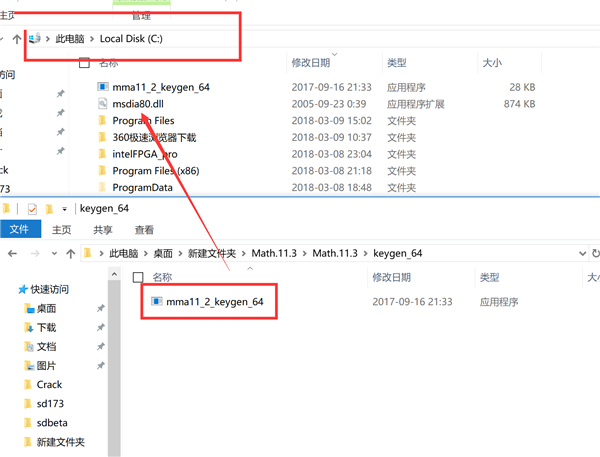Click the Up arrow beside keygen_64 address bar
600x457 pixels.
coord(70,253)
